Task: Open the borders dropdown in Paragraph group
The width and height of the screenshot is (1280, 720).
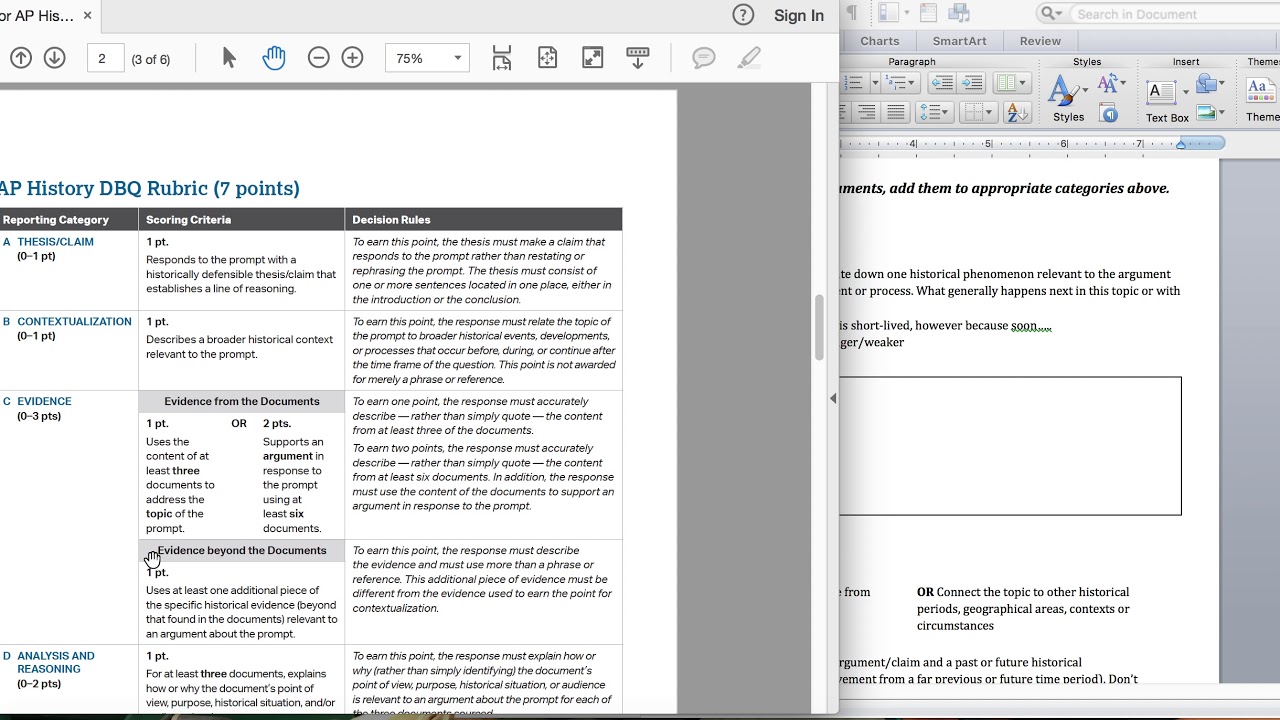Action: 978,112
